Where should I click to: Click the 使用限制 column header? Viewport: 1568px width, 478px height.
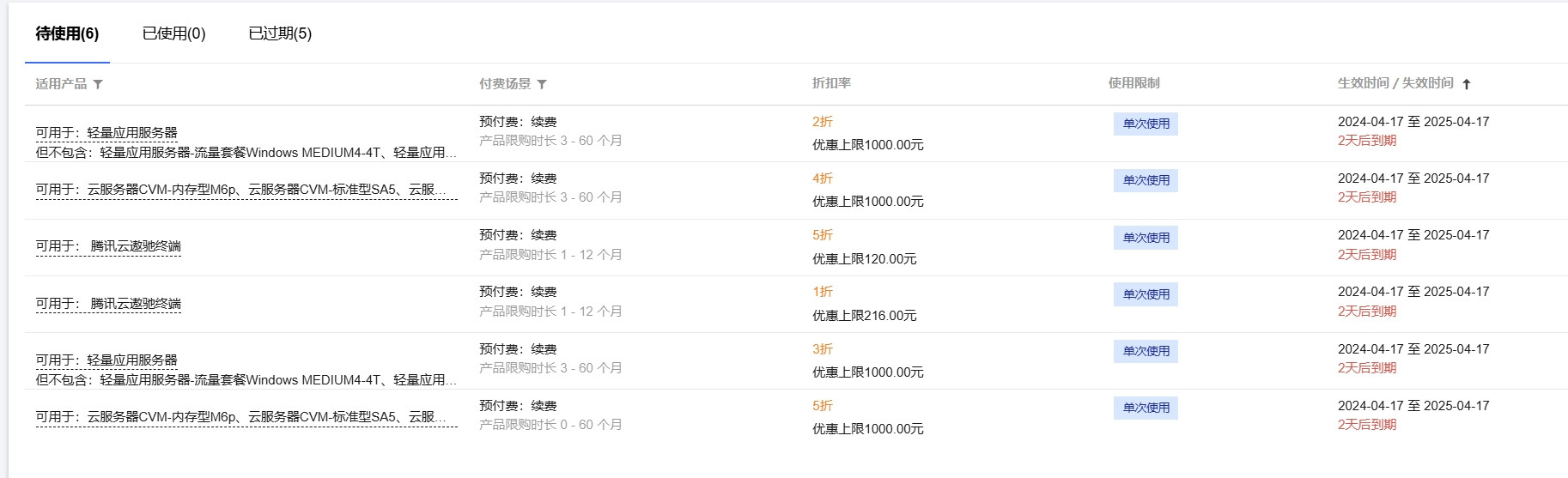pos(1133,83)
